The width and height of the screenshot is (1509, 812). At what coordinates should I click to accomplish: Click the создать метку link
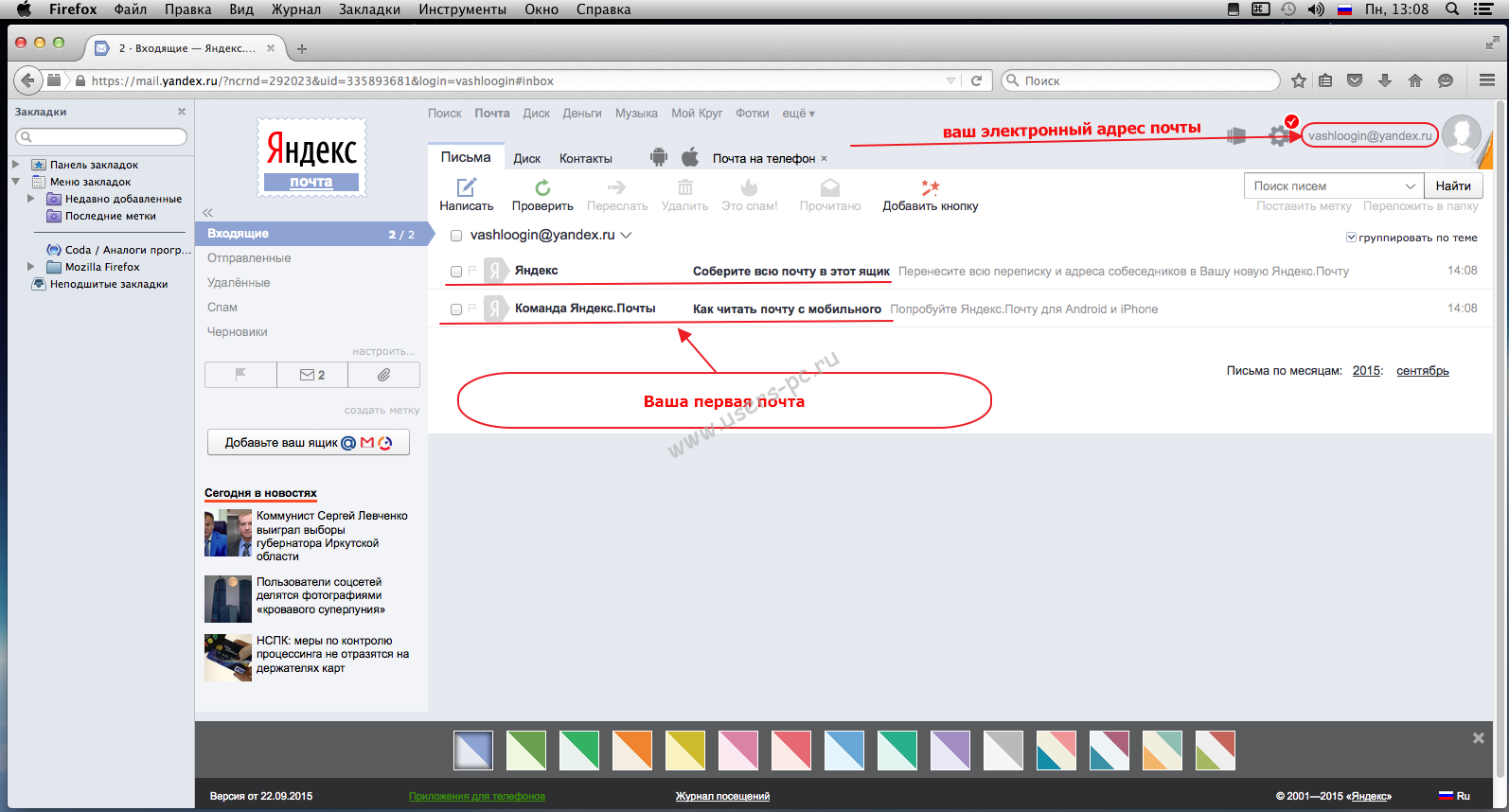tap(382, 410)
